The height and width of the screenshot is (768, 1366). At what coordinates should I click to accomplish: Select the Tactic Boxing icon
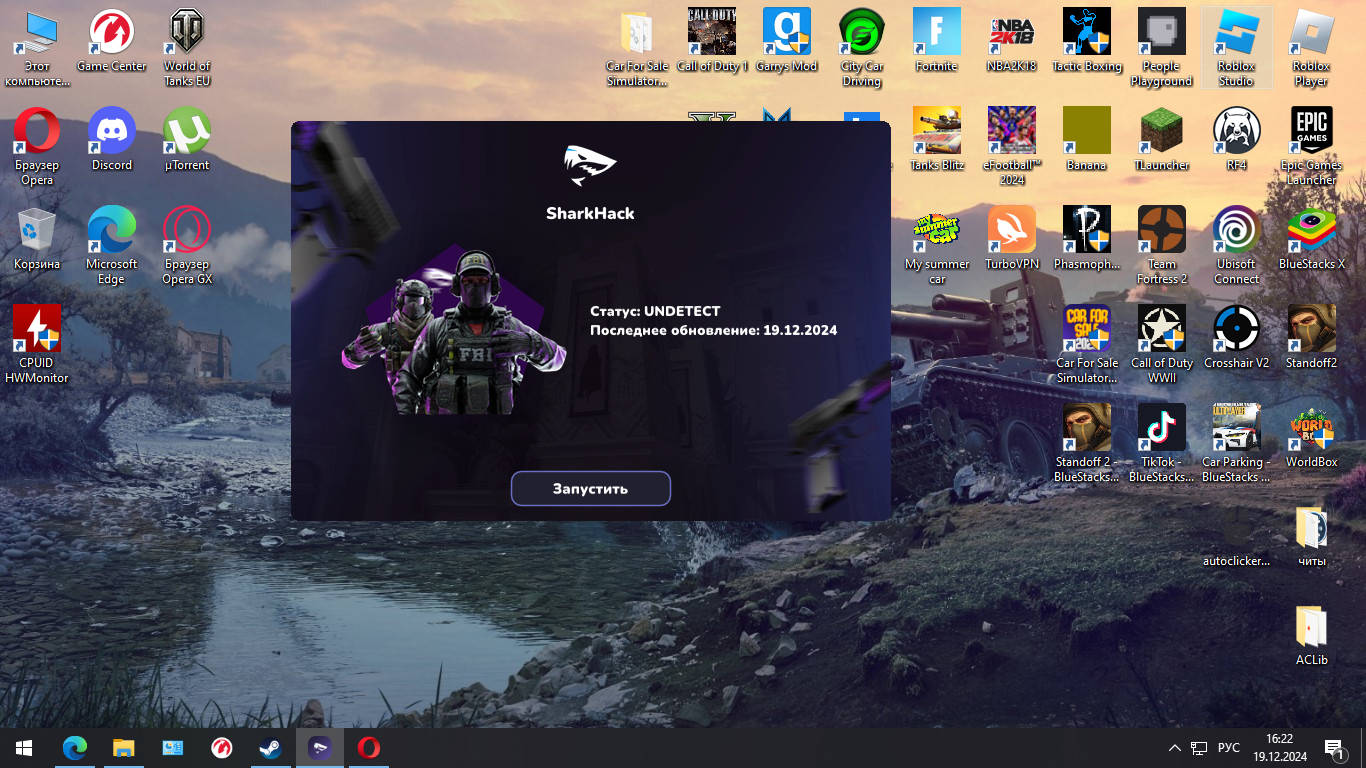pyautogui.click(x=1087, y=41)
